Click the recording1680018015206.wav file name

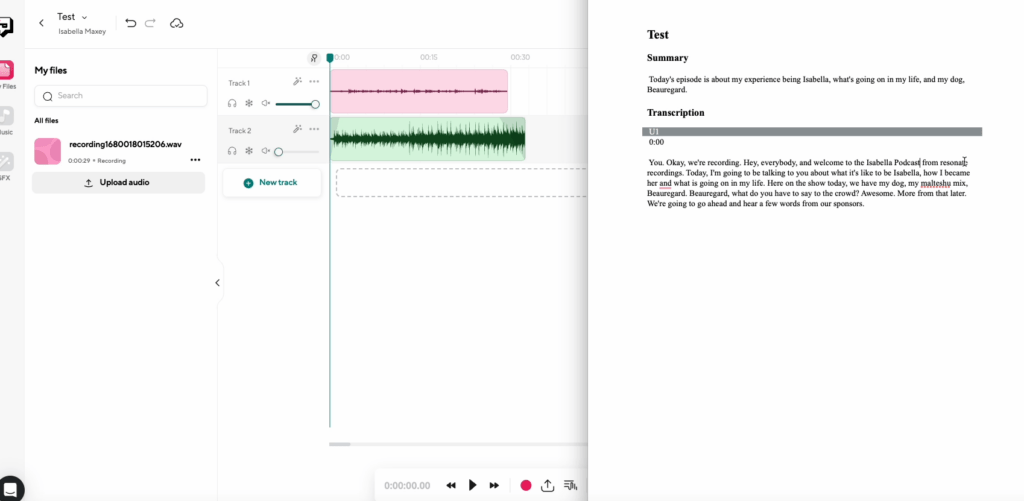[125, 144]
